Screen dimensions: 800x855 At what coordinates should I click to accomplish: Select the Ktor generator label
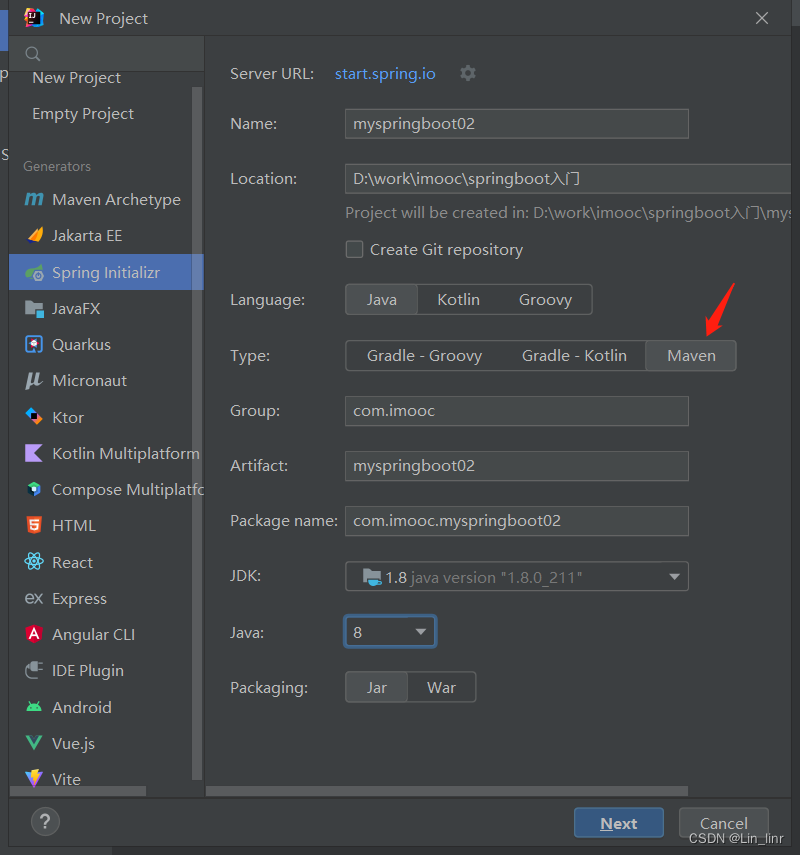tap(68, 418)
